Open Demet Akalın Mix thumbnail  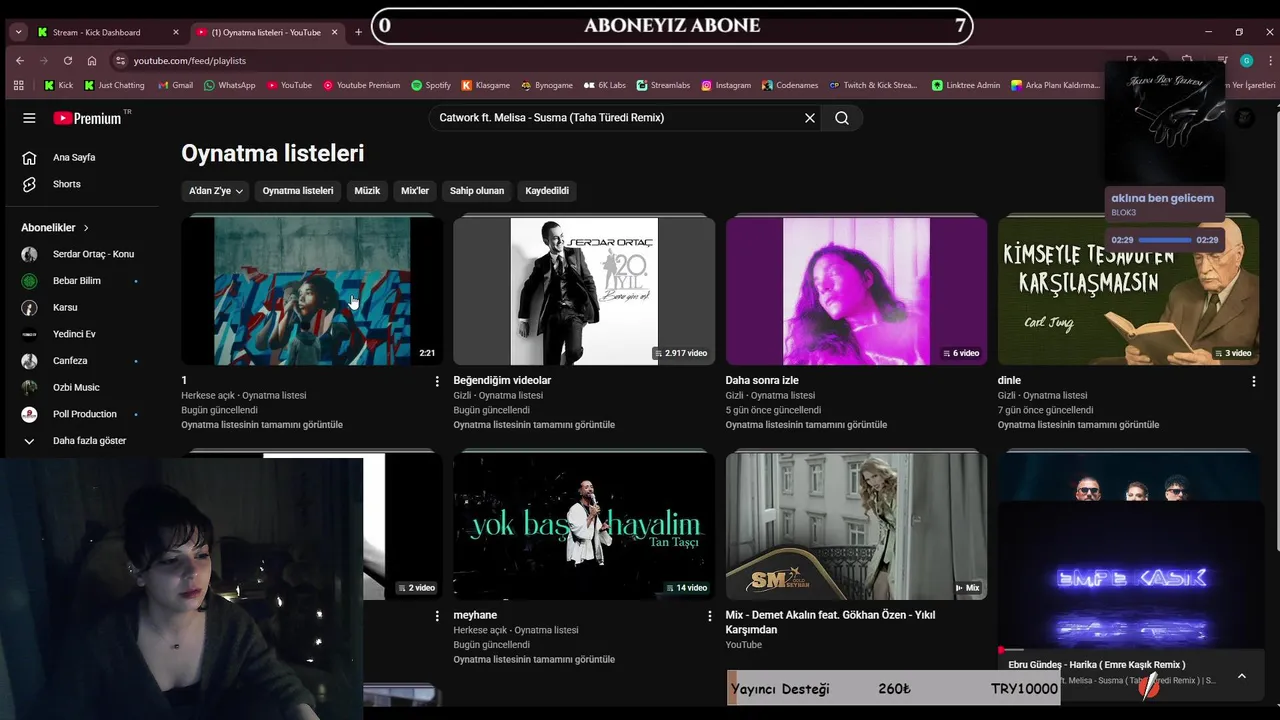coord(856,526)
